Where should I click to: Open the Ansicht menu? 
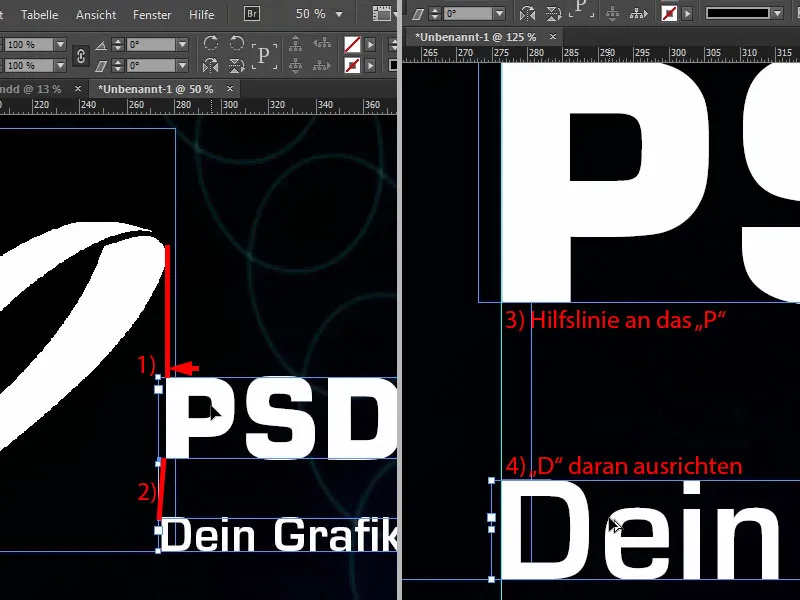pos(96,15)
